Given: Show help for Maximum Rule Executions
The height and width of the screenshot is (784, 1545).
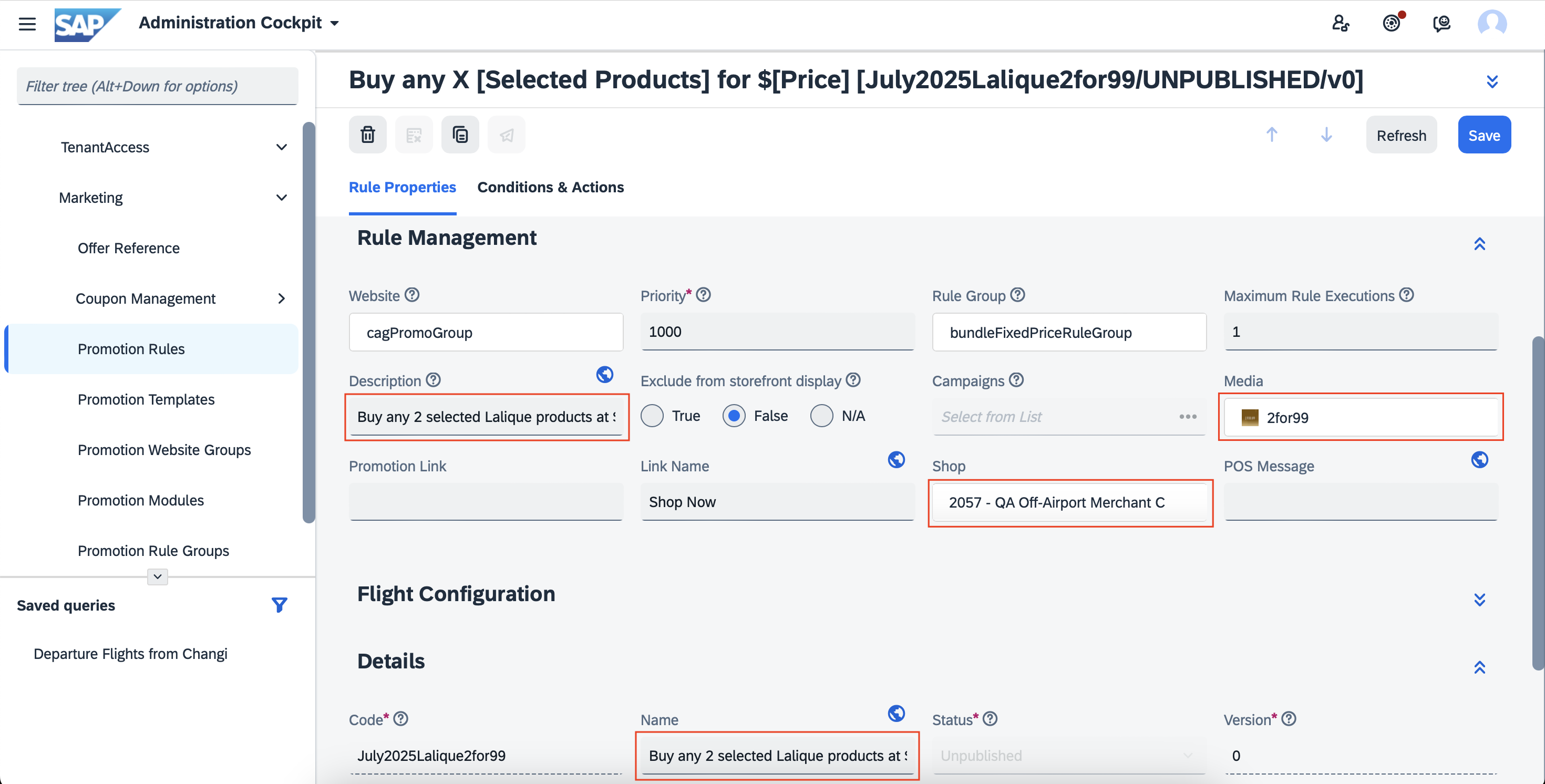Looking at the screenshot, I should coord(1406,294).
